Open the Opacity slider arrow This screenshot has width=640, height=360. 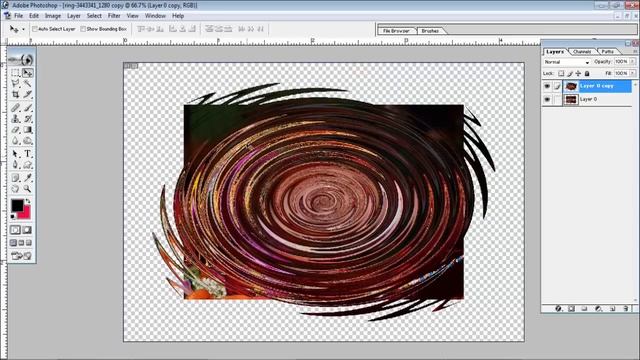[x=633, y=61]
